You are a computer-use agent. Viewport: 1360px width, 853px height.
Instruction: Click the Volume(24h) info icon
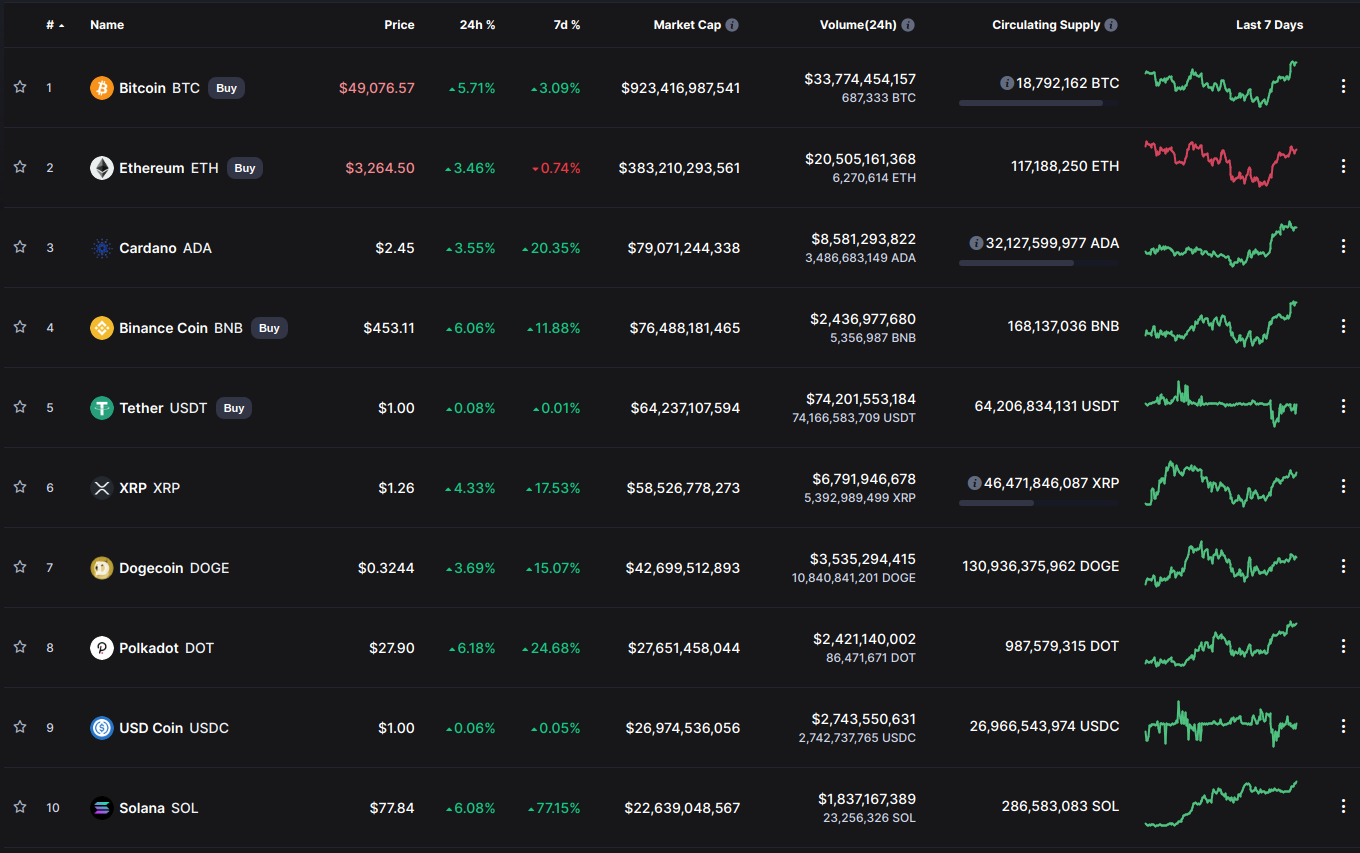(908, 25)
